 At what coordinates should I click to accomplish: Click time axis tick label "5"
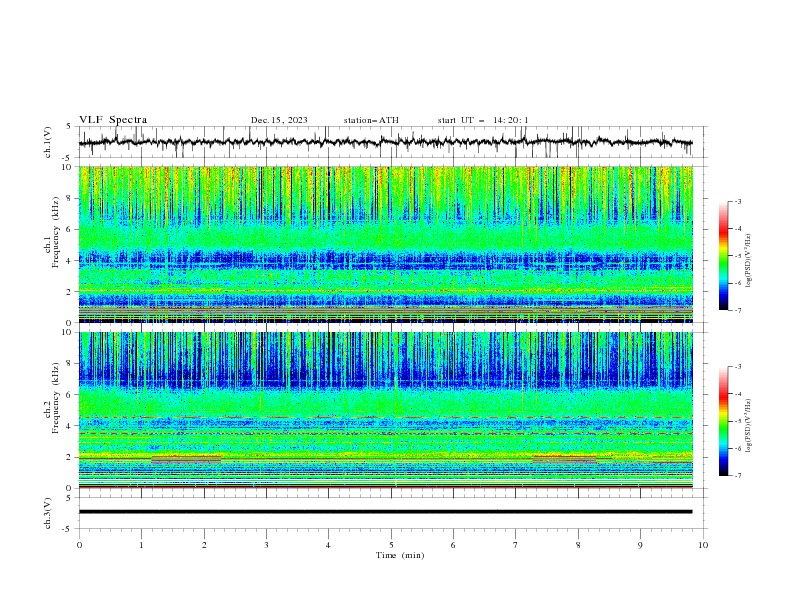click(391, 545)
